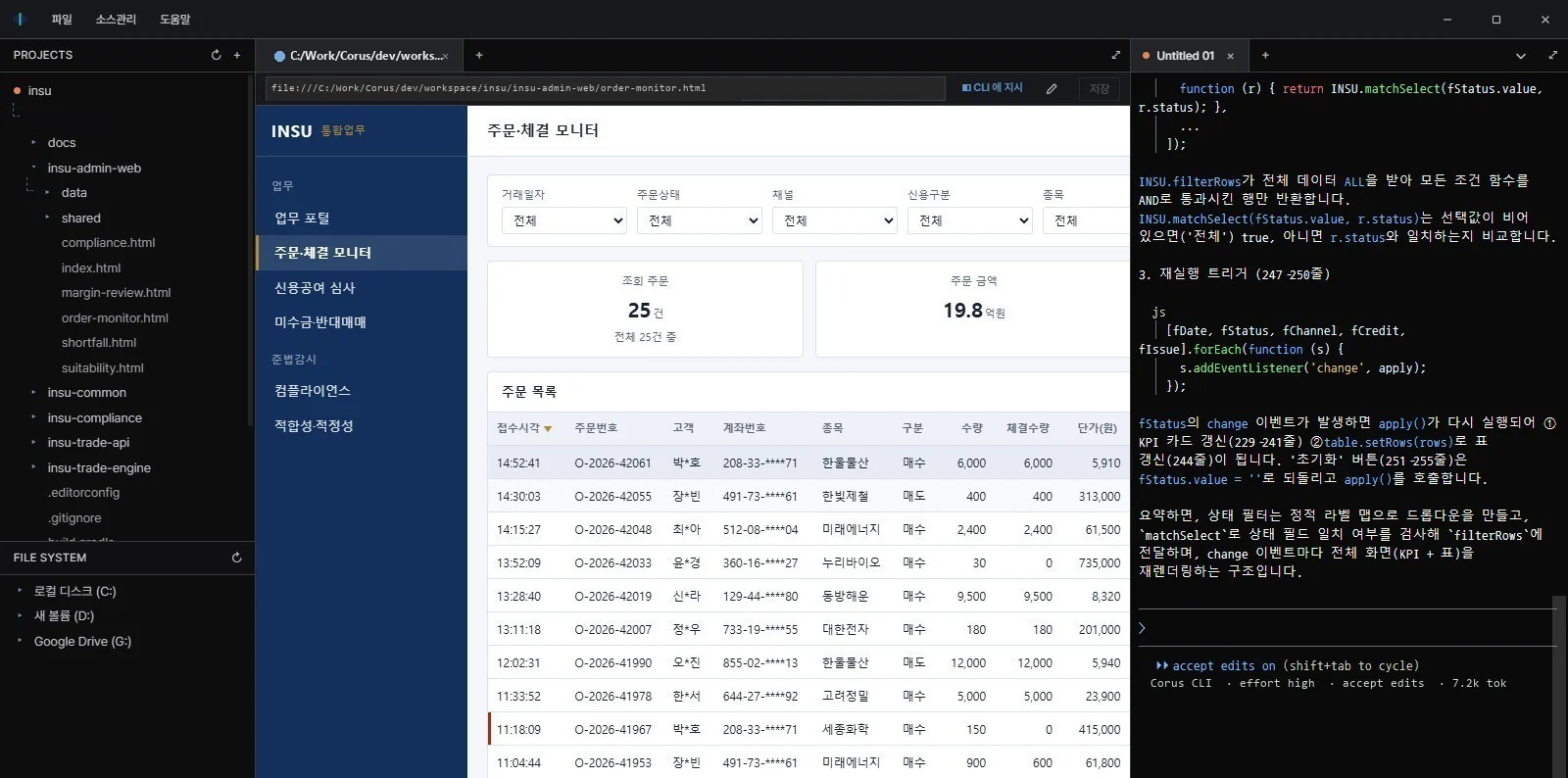The width and height of the screenshot is (1568, 778).
Task: Maximize the terminal panel
Action: pyautogui.click(x=1552, y=55)
